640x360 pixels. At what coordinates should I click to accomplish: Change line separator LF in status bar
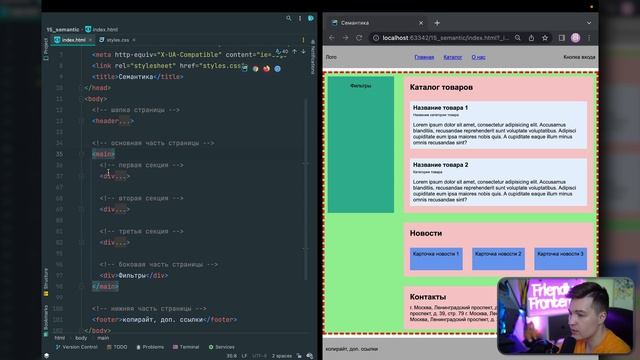[x=244, y=356]
